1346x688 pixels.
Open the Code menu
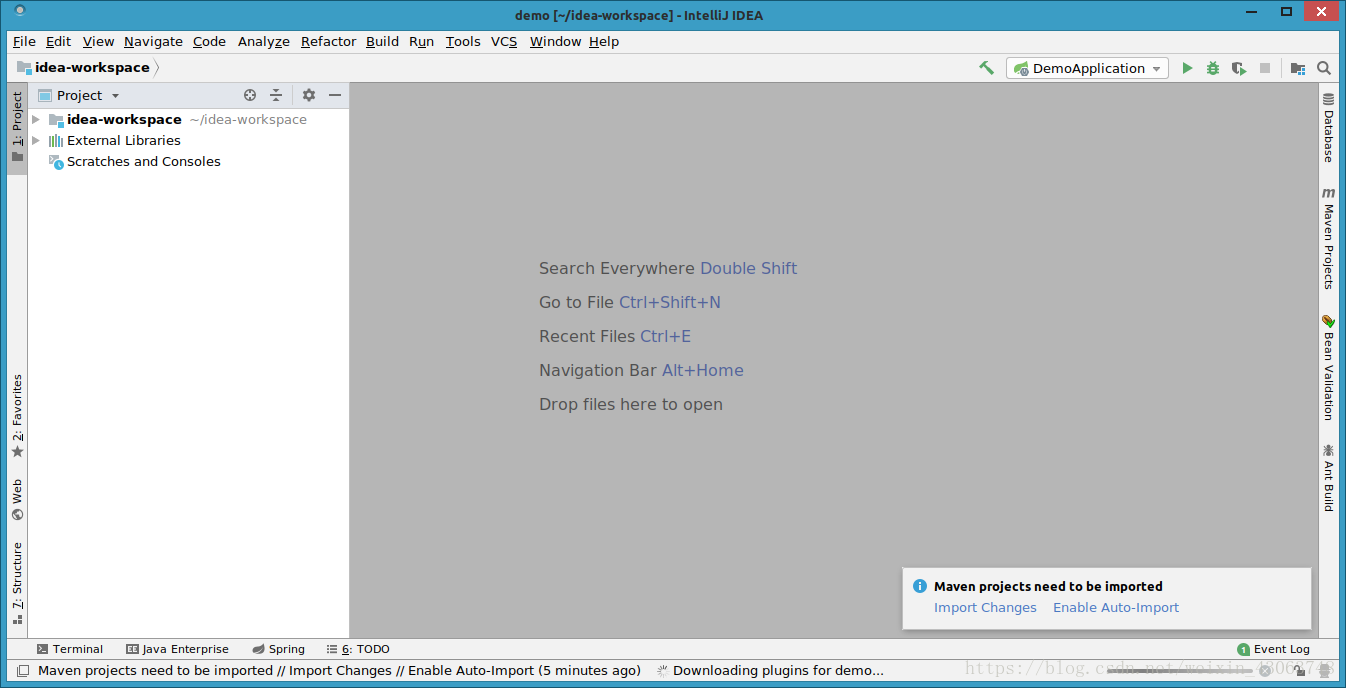pos(209,41)
